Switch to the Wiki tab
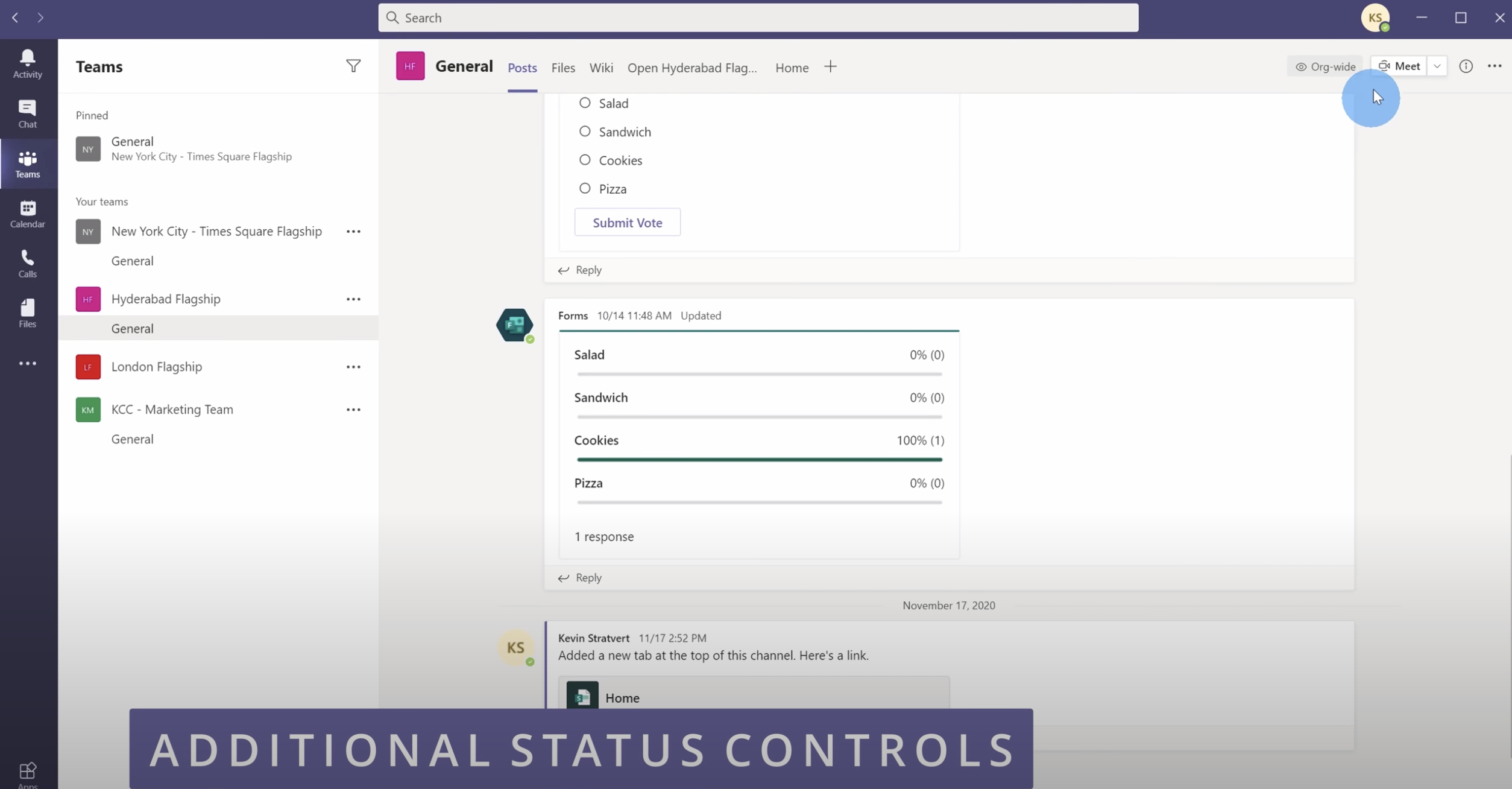Image resolution: width=1512 pixels, height=789 pixels. (600, 68)
